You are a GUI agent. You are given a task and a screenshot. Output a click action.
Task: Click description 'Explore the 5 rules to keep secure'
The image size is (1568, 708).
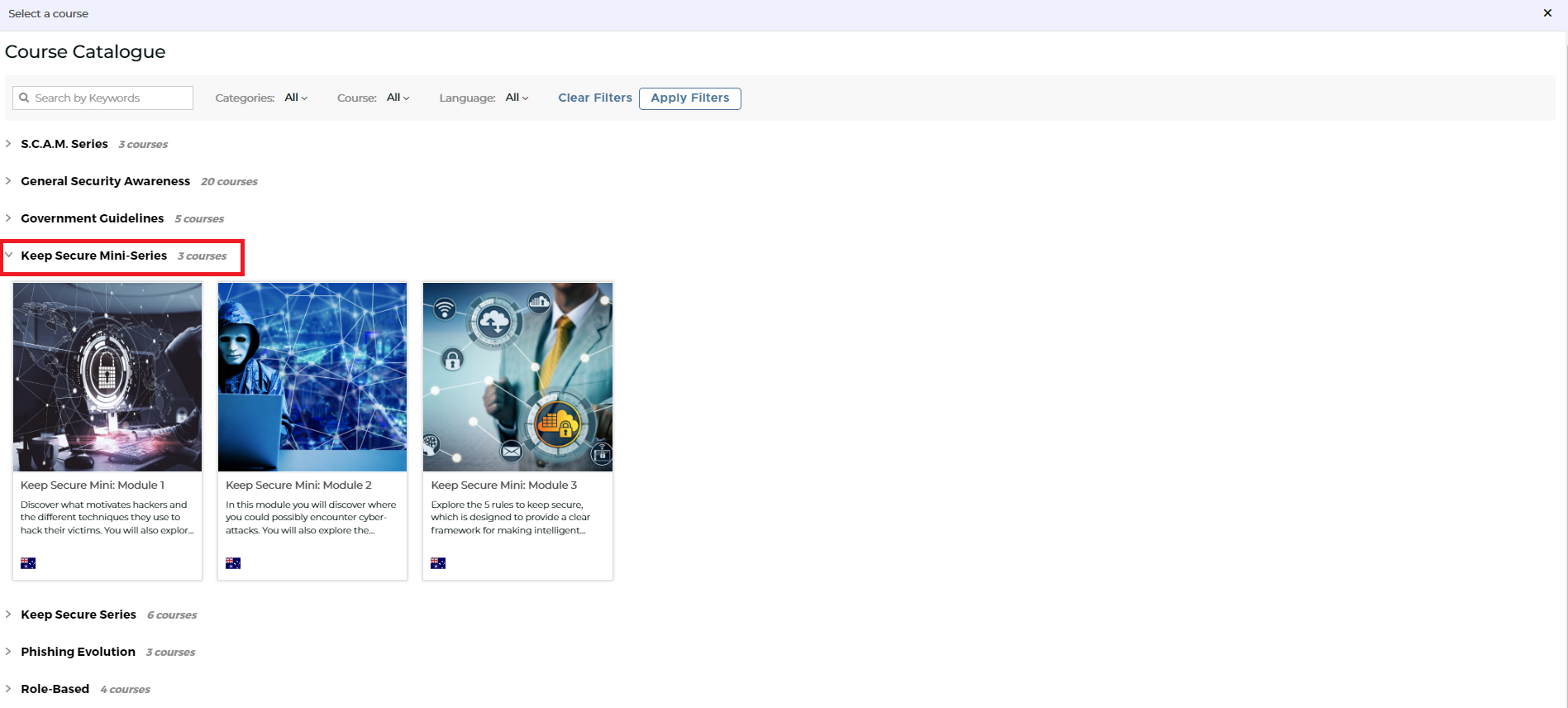(x=511, y=518)
